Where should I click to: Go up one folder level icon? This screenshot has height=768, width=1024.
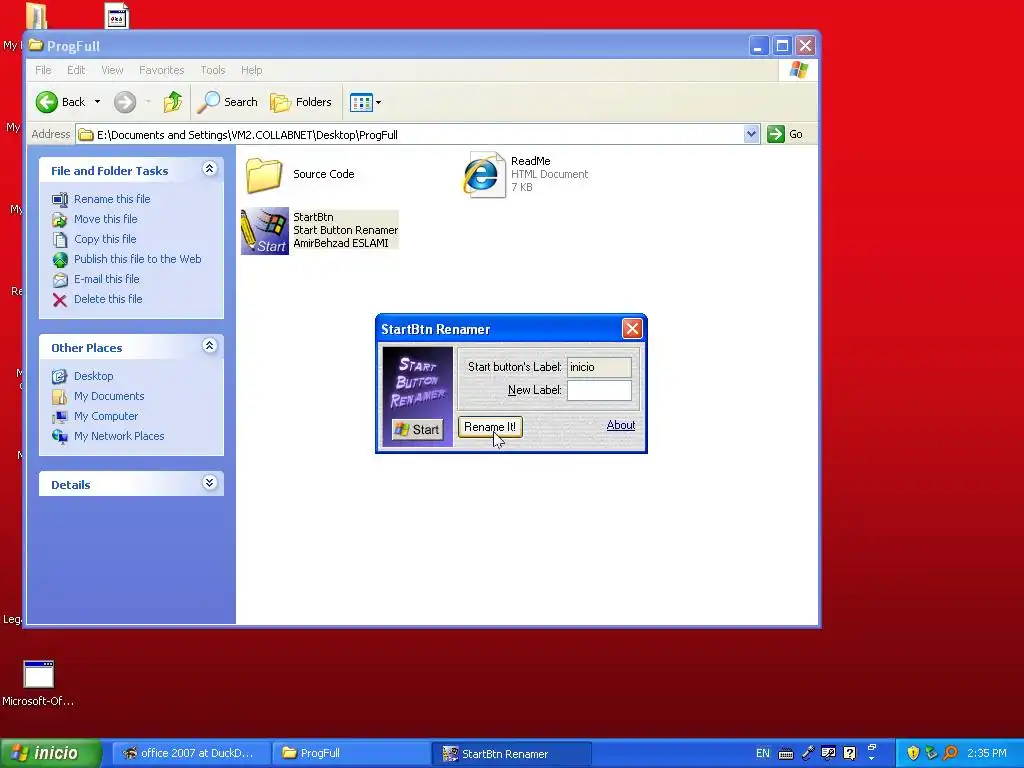tap(173, 102)
